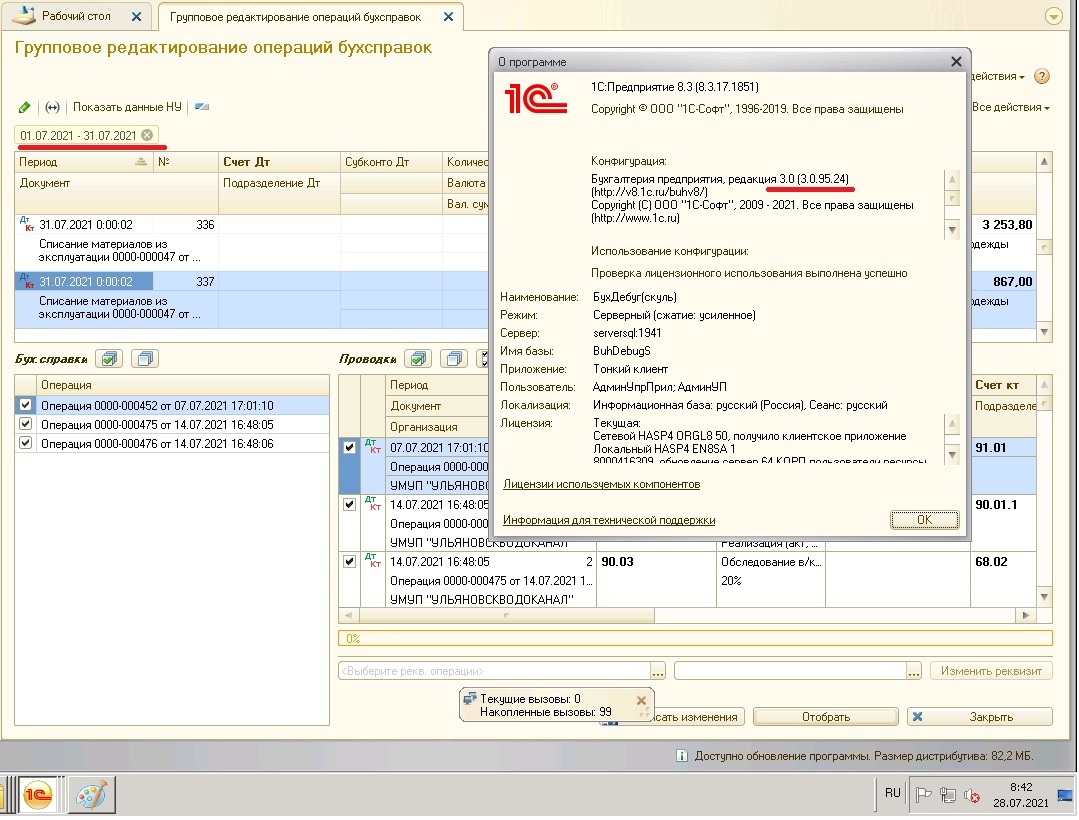Click the sort indicator in Период column header
Viewport: 1079px width, 820px height.
141,162
